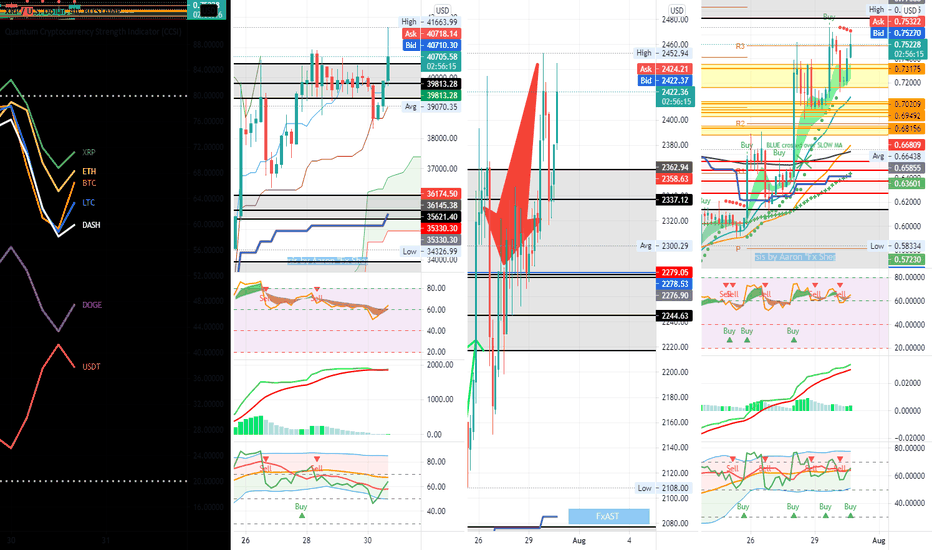Click XRP last price 0.75228 label

907,49
